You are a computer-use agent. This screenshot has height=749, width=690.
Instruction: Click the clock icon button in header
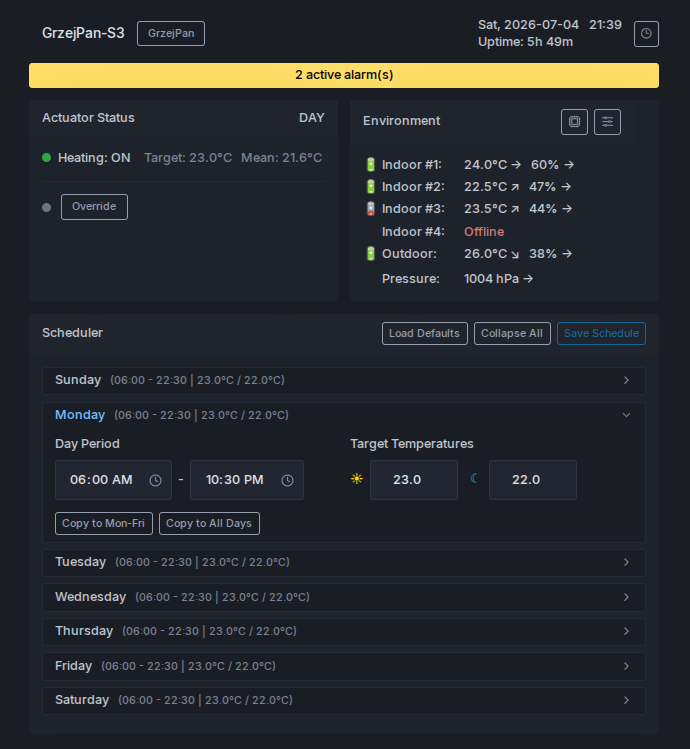pyautogui.click(x=646, y=34)
